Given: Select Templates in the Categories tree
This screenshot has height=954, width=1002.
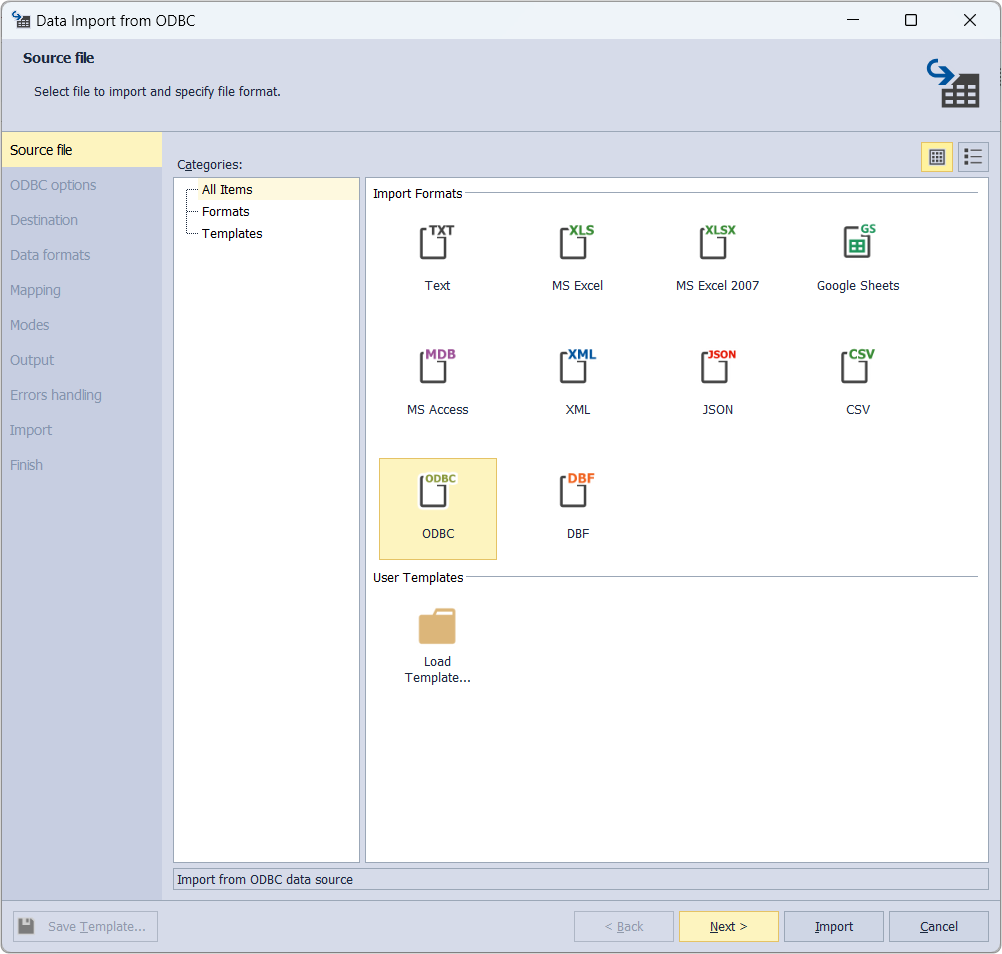Looking at the screenshot, I should tap(232, 233).
